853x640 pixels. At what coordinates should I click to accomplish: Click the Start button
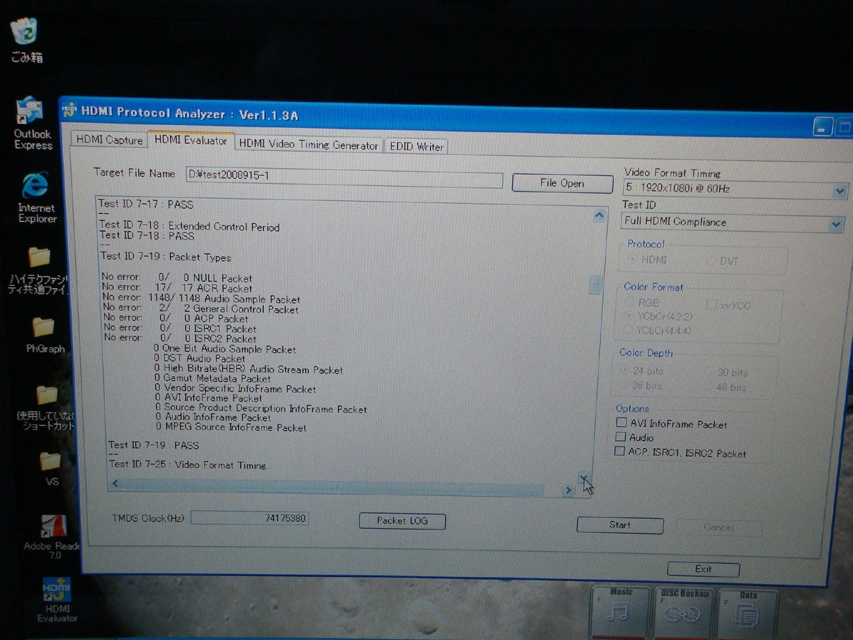click(620, 525)
